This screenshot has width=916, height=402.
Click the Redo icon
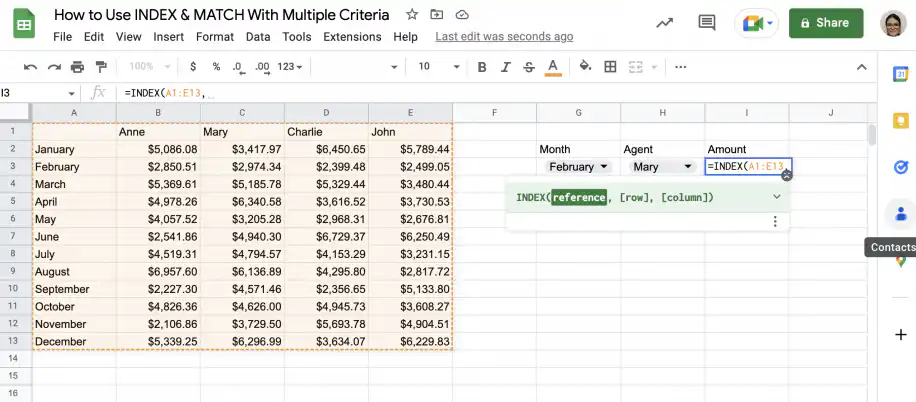(x=54, y=67)
